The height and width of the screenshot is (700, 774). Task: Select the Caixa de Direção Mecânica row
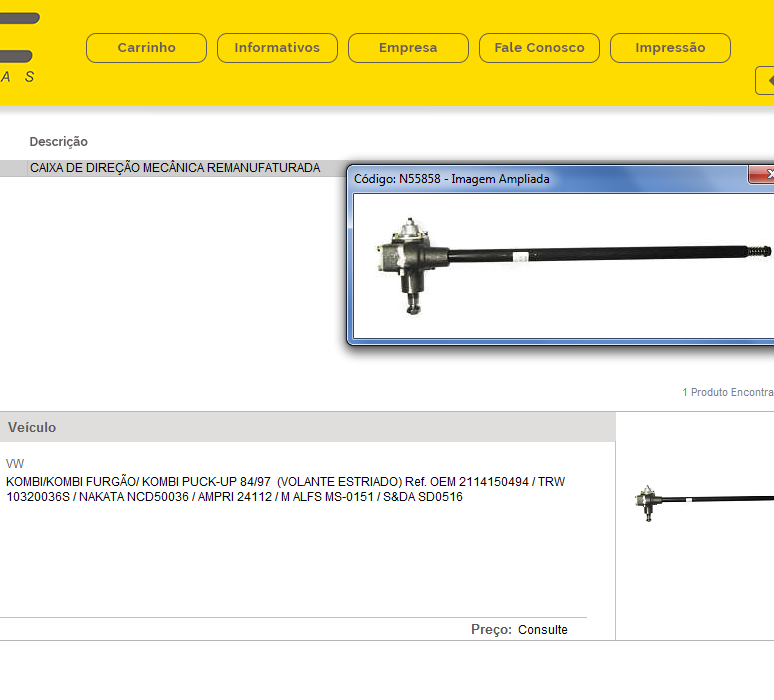[175, 168]
